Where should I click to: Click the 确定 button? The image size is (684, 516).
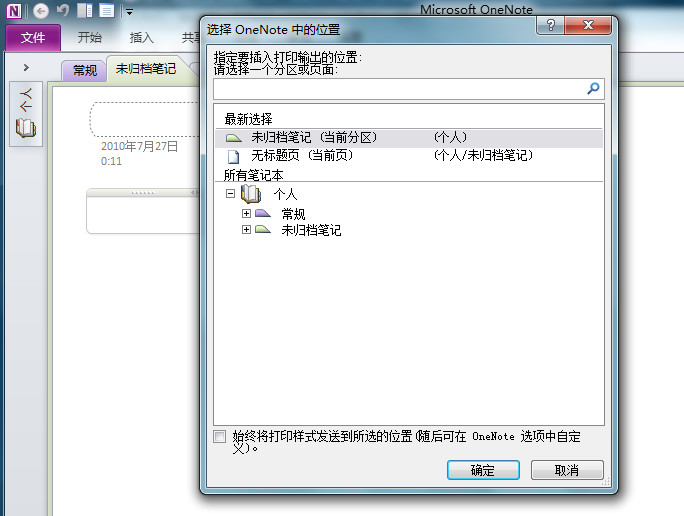click(x=482, y=470)
